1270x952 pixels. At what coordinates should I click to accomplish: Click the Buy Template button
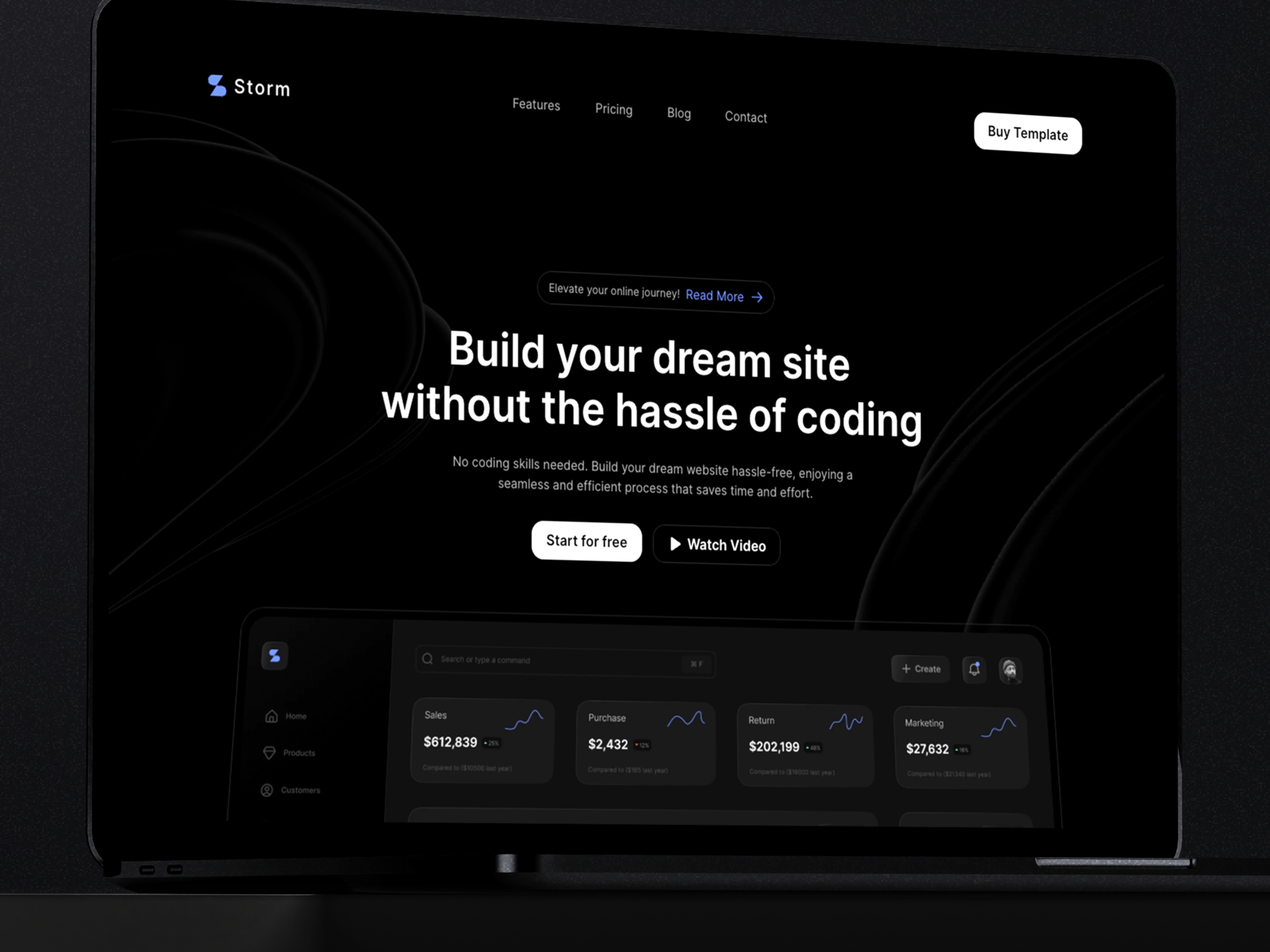click(1027, 133)
